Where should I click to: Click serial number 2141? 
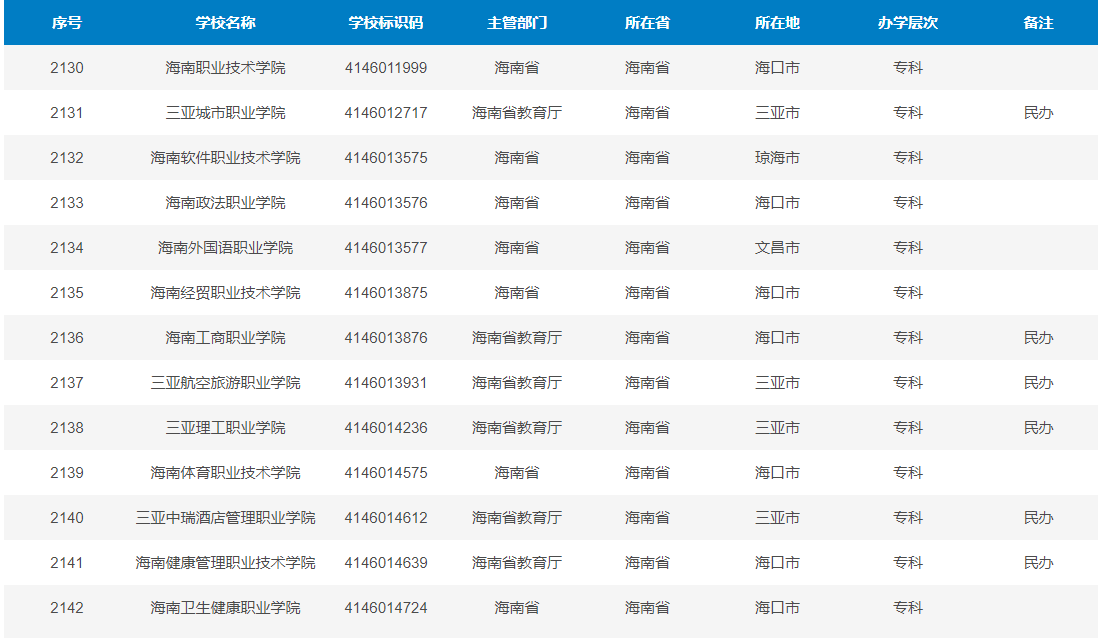[x=67, y=563]
